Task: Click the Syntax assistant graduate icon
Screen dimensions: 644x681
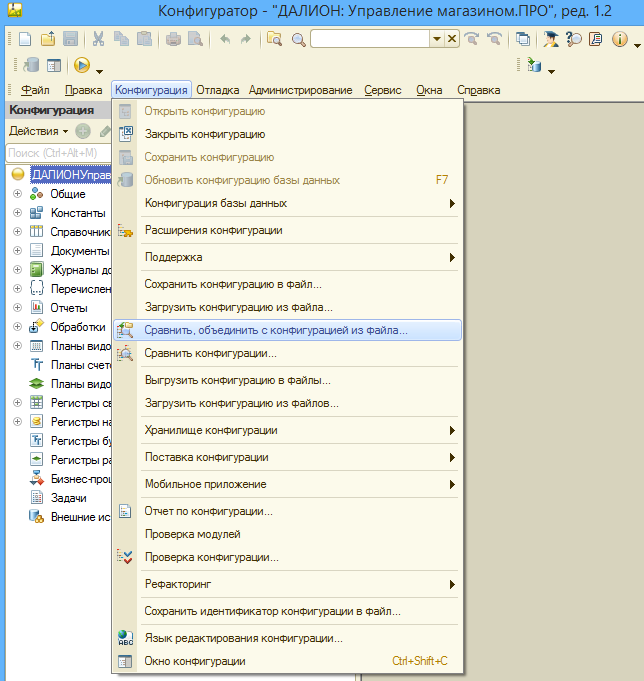Action: 551,39
